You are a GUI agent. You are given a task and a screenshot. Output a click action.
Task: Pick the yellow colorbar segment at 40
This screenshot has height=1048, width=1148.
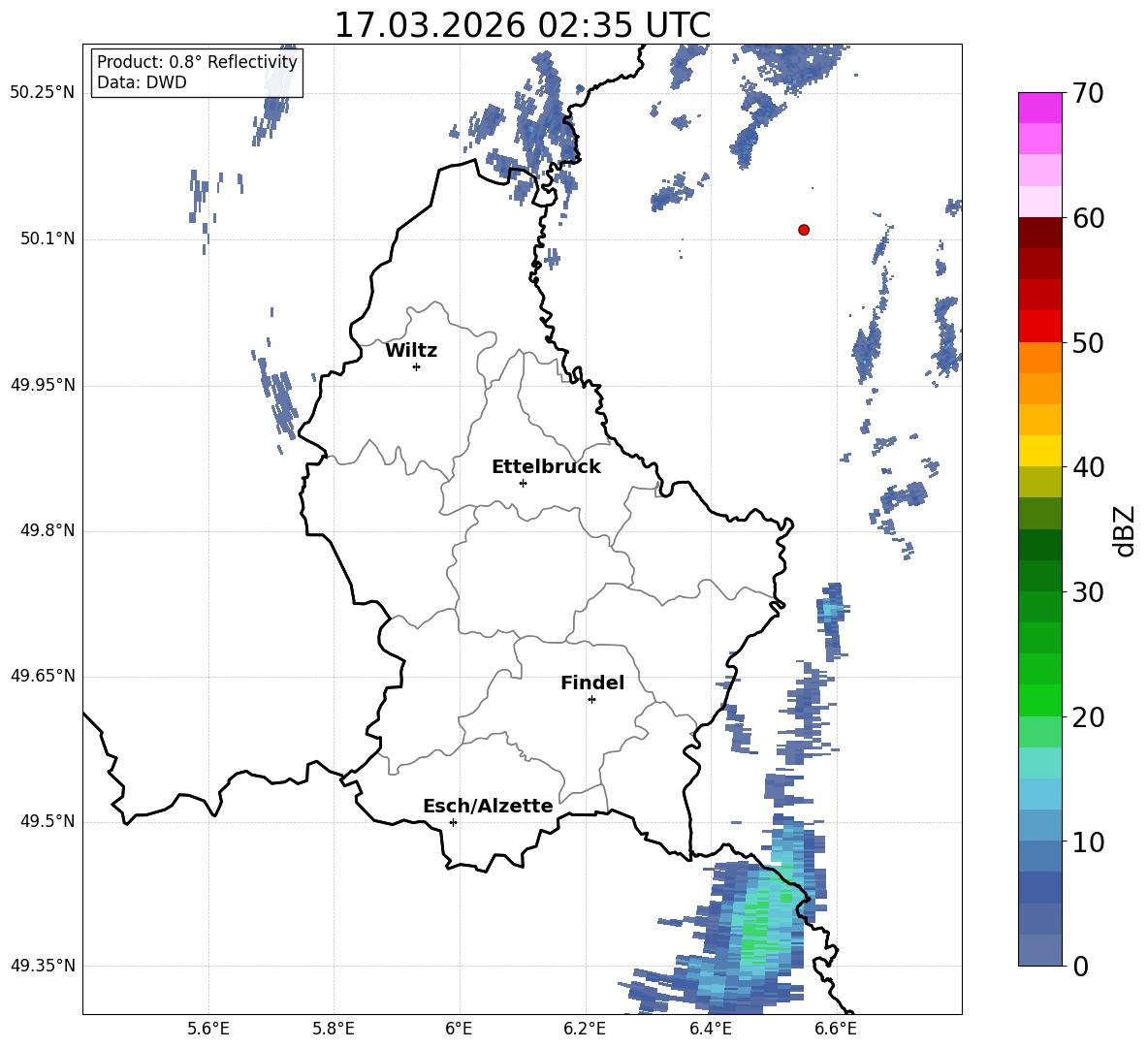[x=1039, y=451]
